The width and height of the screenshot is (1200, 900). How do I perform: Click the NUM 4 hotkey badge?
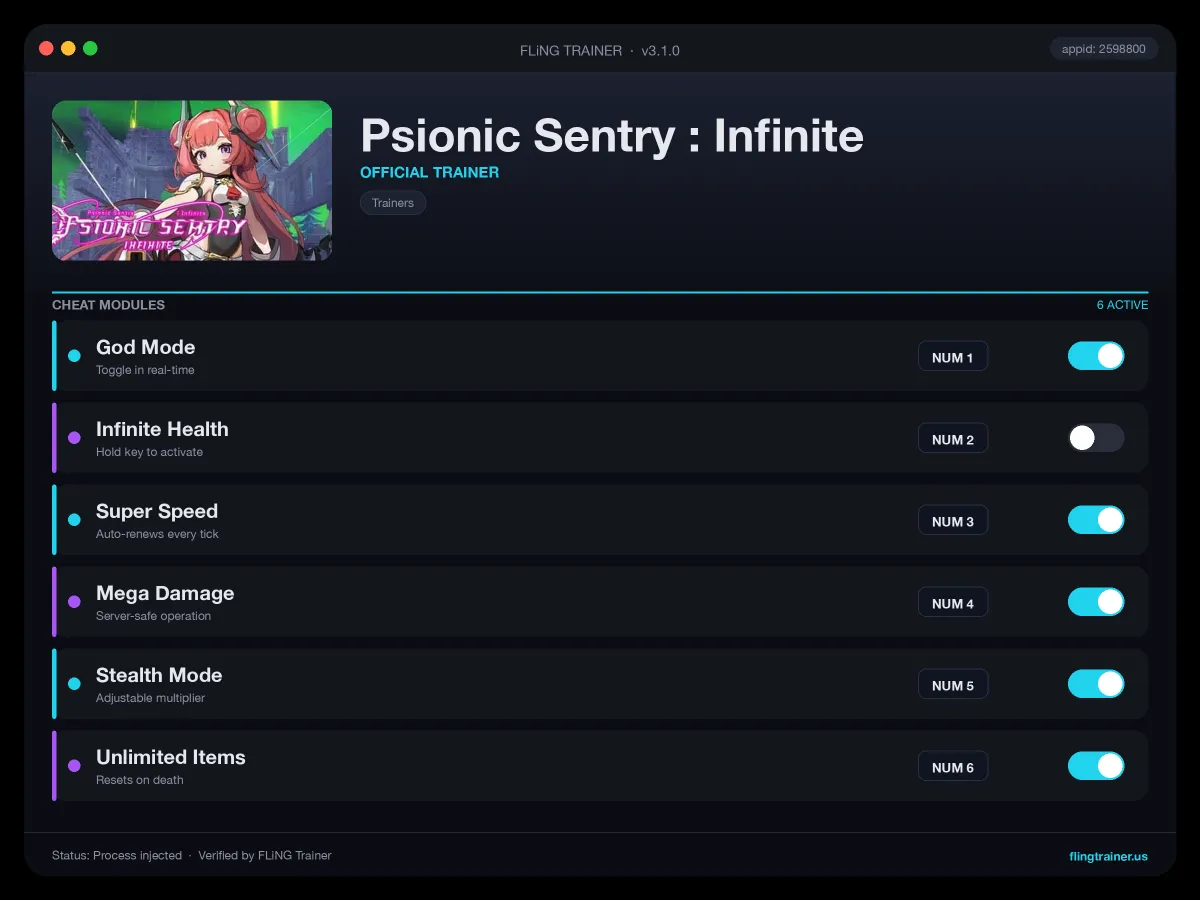point(953,603)
